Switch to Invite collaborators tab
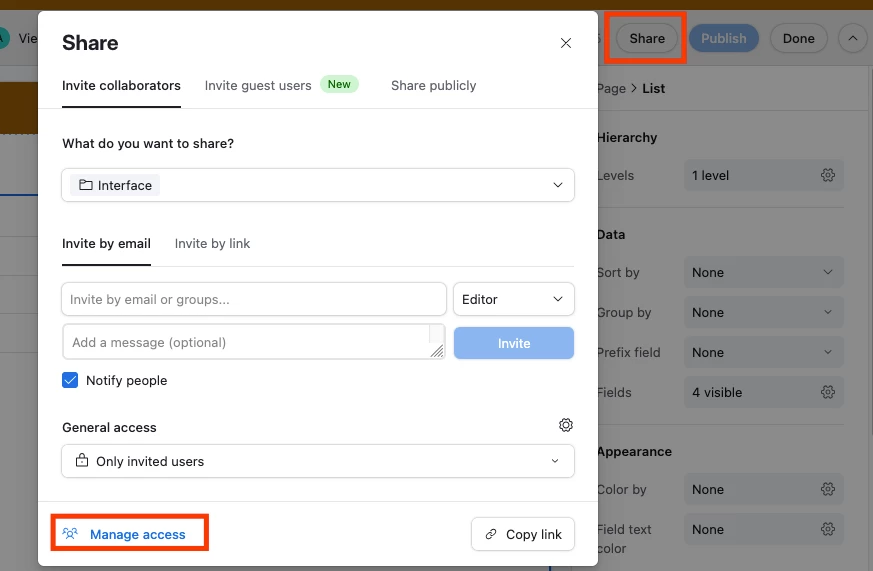The height and width of the screenshot is (571, 873). 121,85
